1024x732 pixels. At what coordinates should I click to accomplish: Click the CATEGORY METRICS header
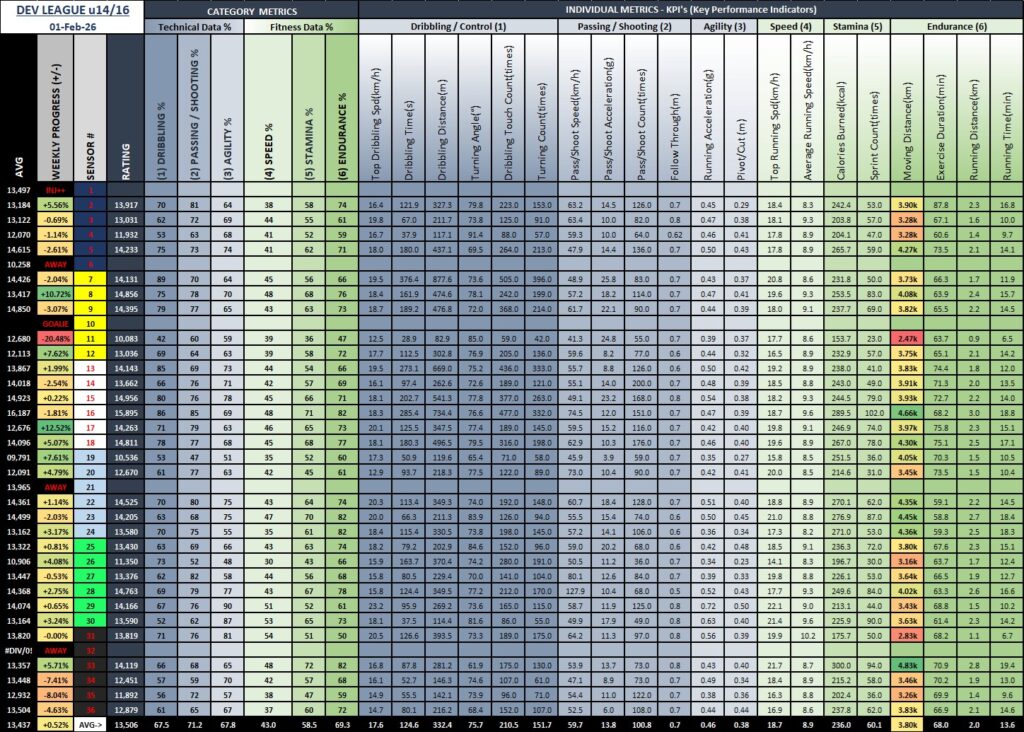coord(250,11)
